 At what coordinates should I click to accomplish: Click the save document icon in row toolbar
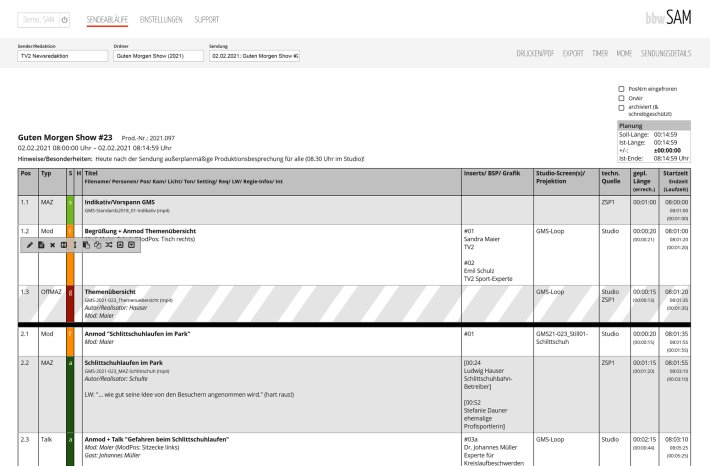[41, 245]
